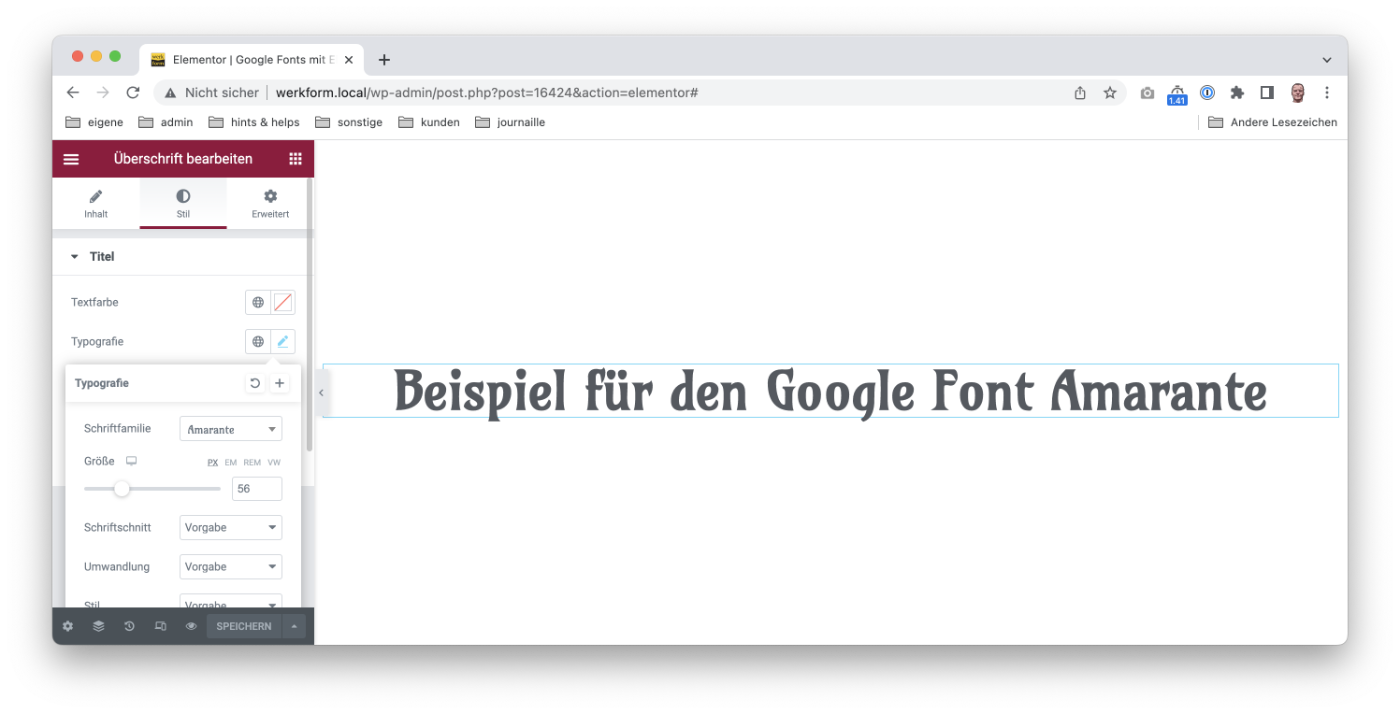Open the 'sonstige' bookmarks folder
Screen dimensions: 1400x714
tap(348, 122)
